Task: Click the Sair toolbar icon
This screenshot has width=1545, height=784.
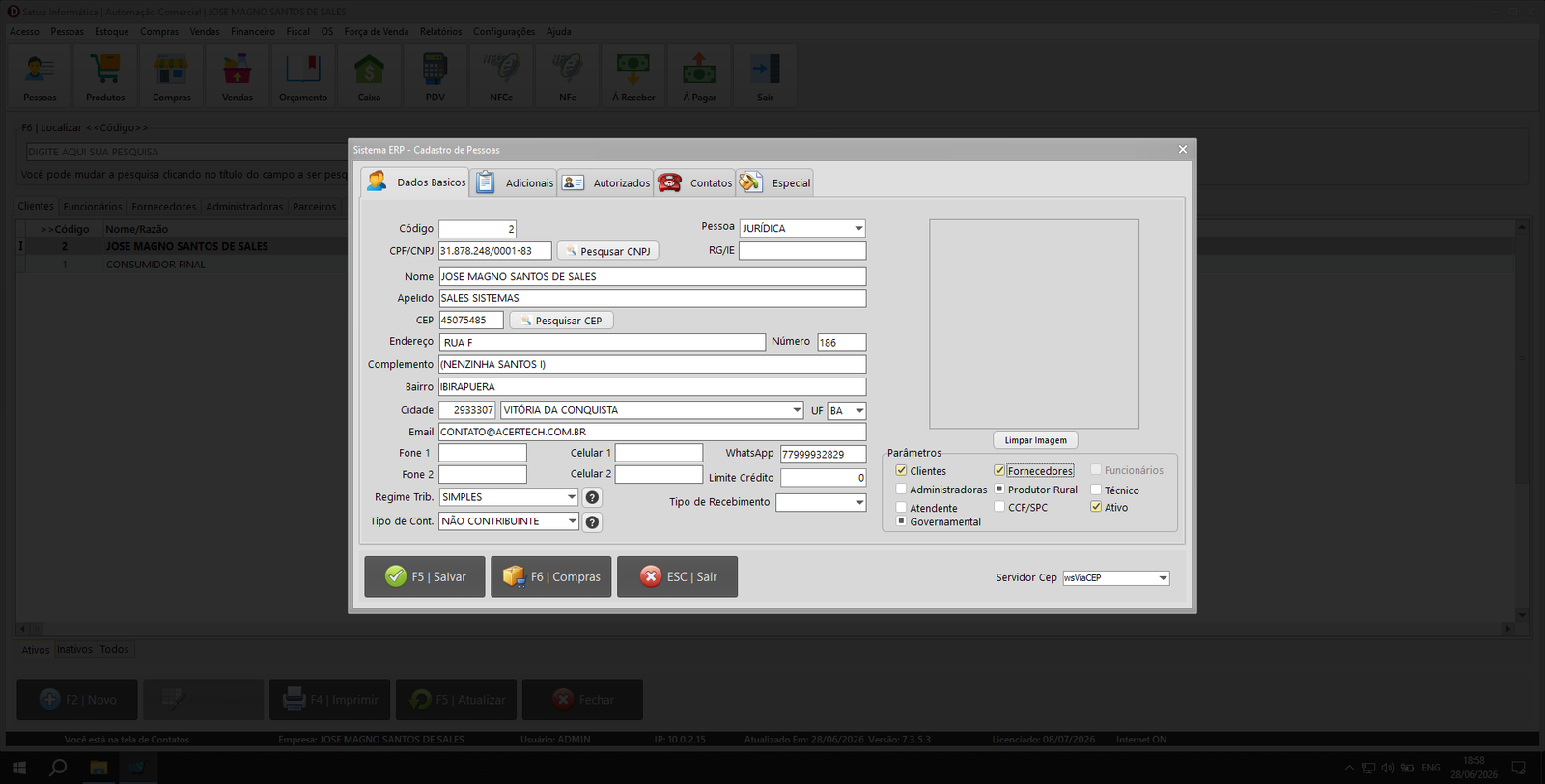Action: tap(765, 74)
